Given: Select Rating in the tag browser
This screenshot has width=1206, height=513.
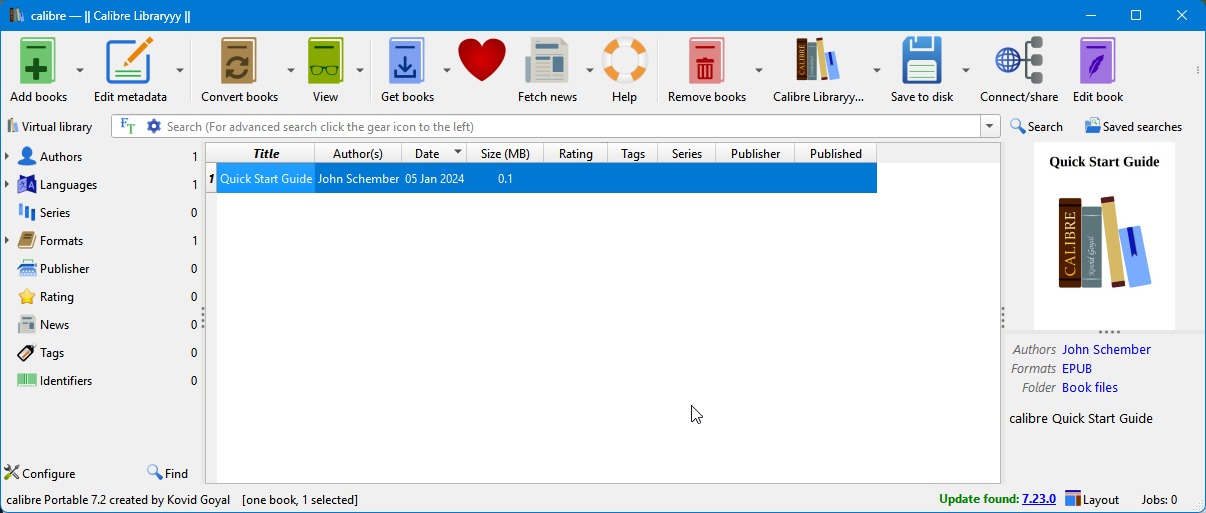Looking at the screenshot, I should [57, 297].
